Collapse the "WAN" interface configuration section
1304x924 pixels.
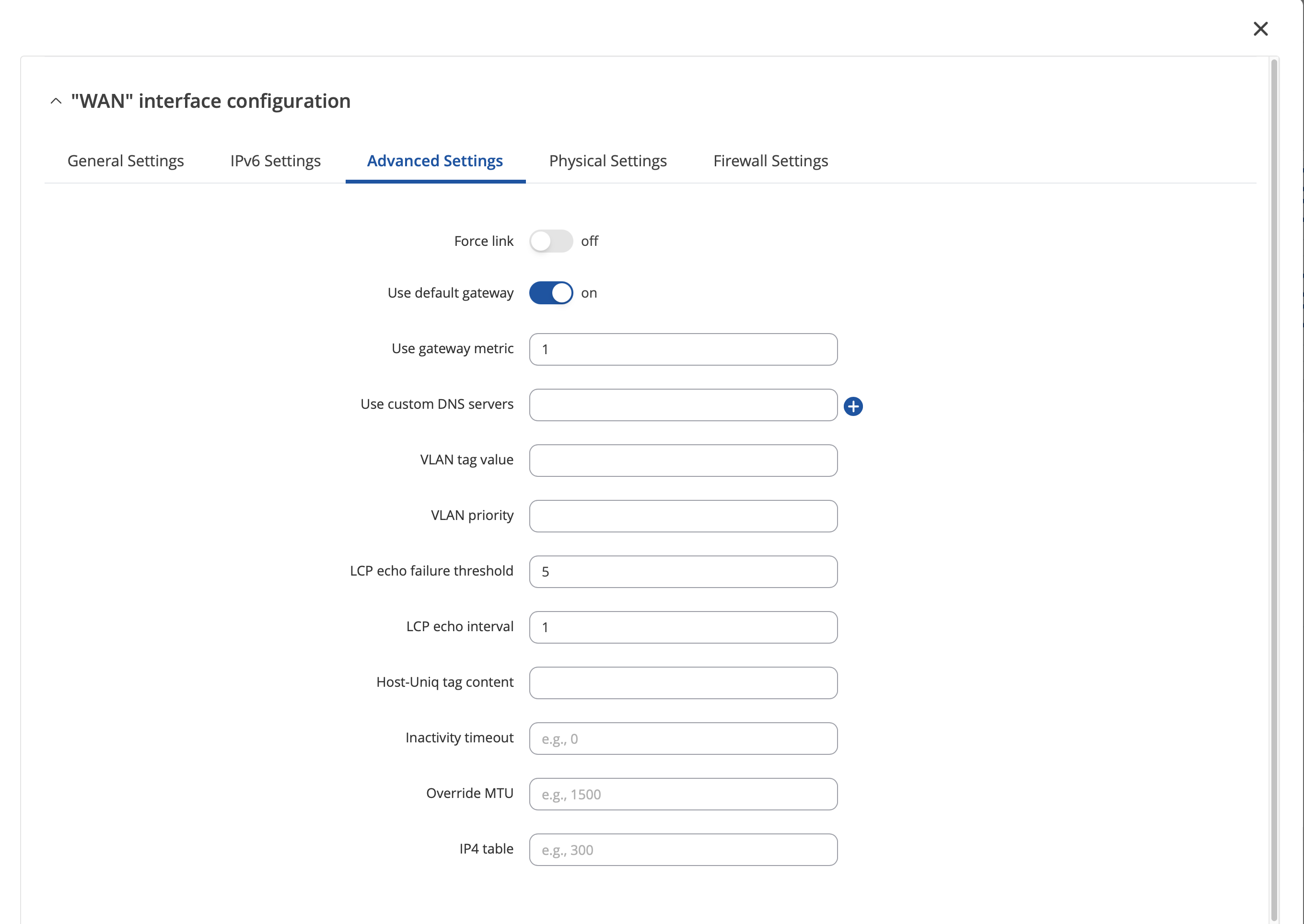pyautogui.click(x=56, y=101)
